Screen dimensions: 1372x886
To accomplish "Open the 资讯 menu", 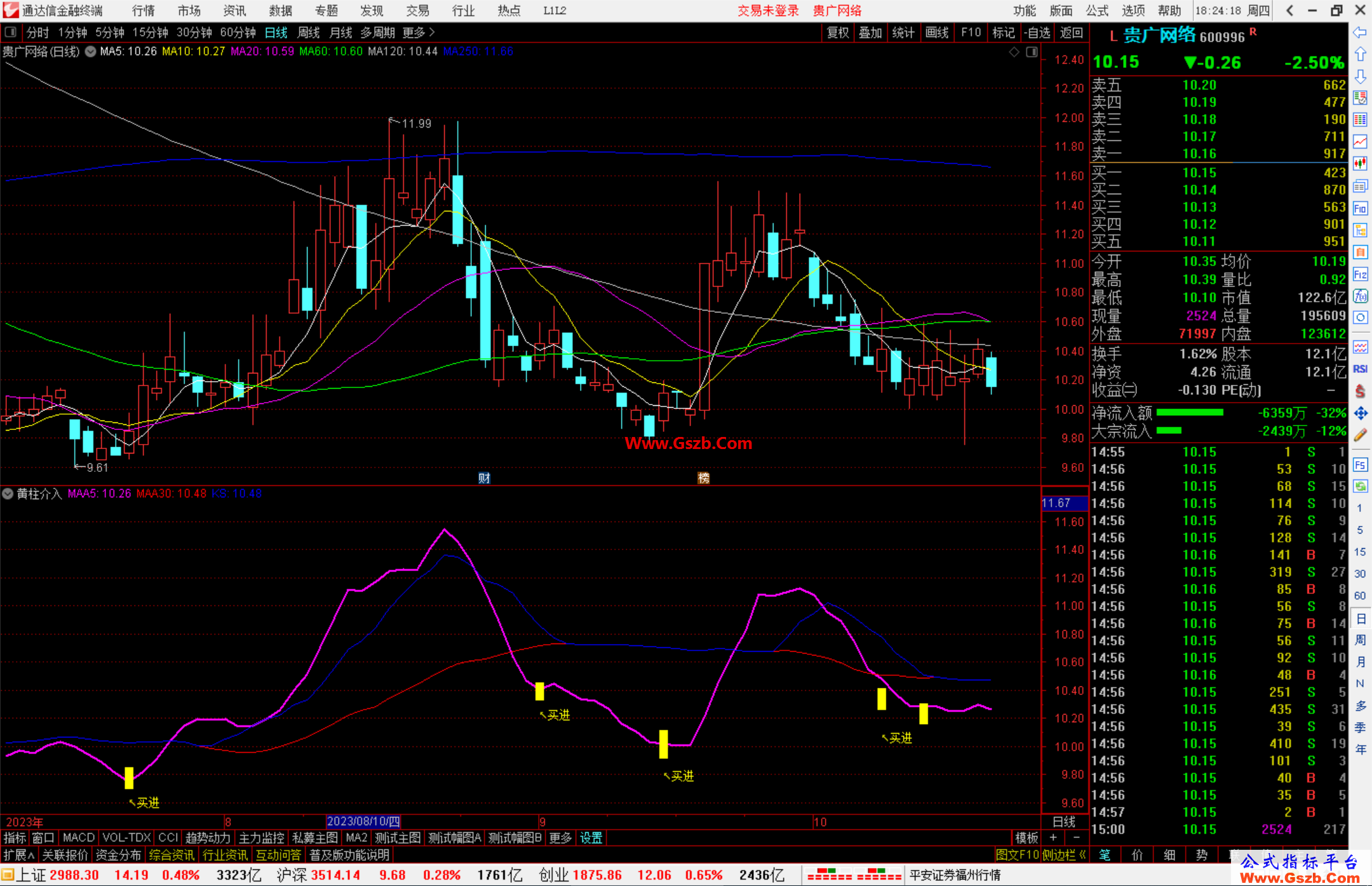I will click(x=235, y=10).
